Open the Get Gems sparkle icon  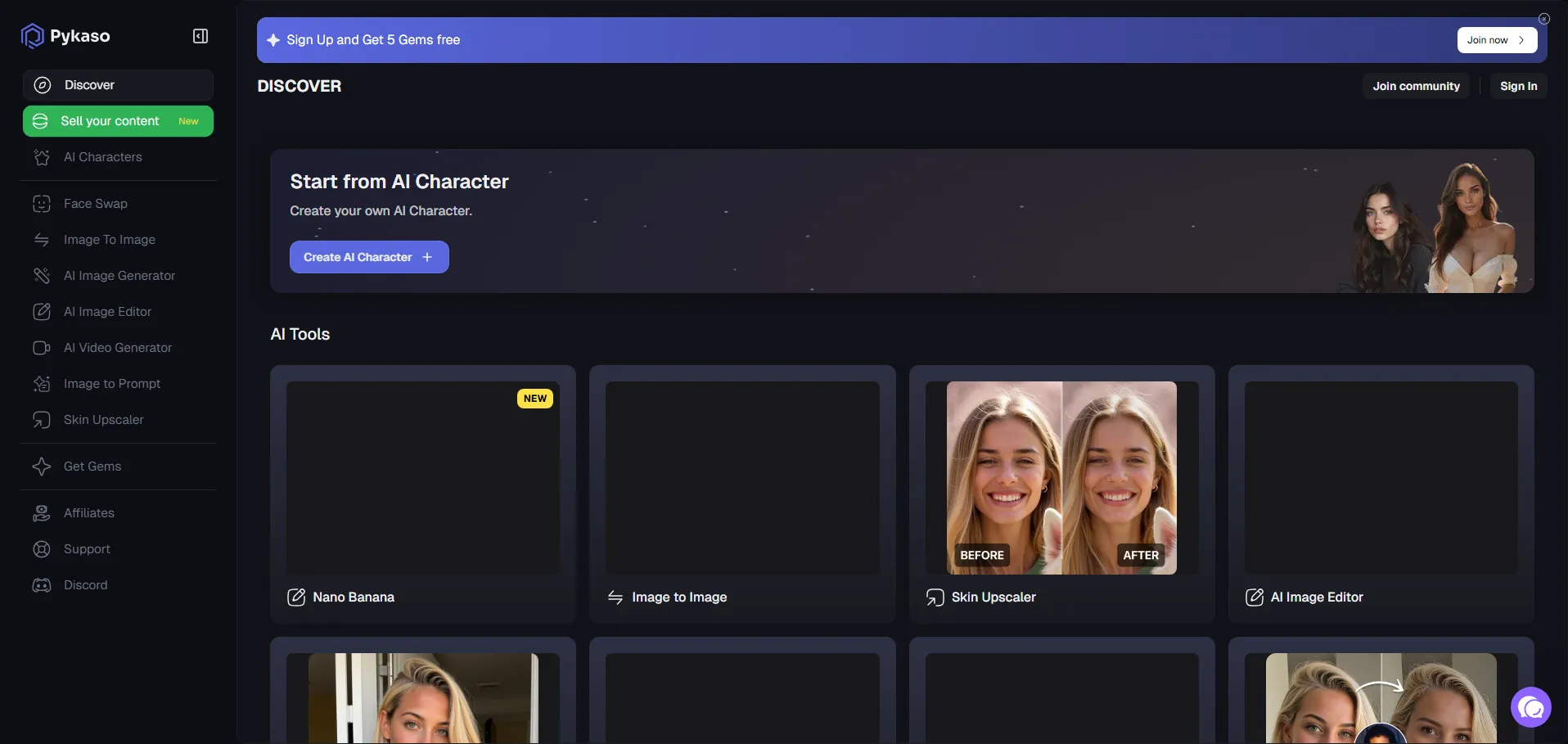[42, 467]
